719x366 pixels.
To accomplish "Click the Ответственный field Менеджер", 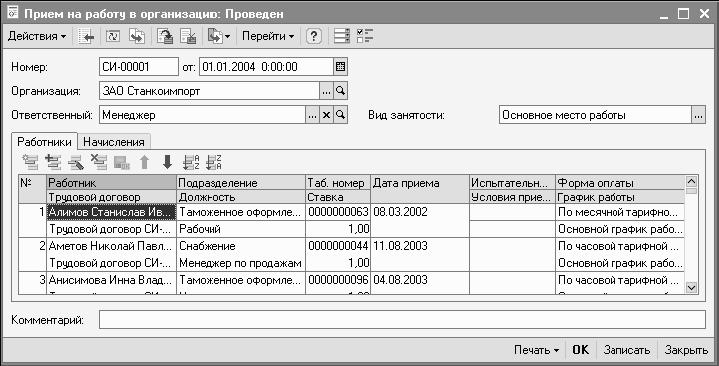I will tap(202, 115).
